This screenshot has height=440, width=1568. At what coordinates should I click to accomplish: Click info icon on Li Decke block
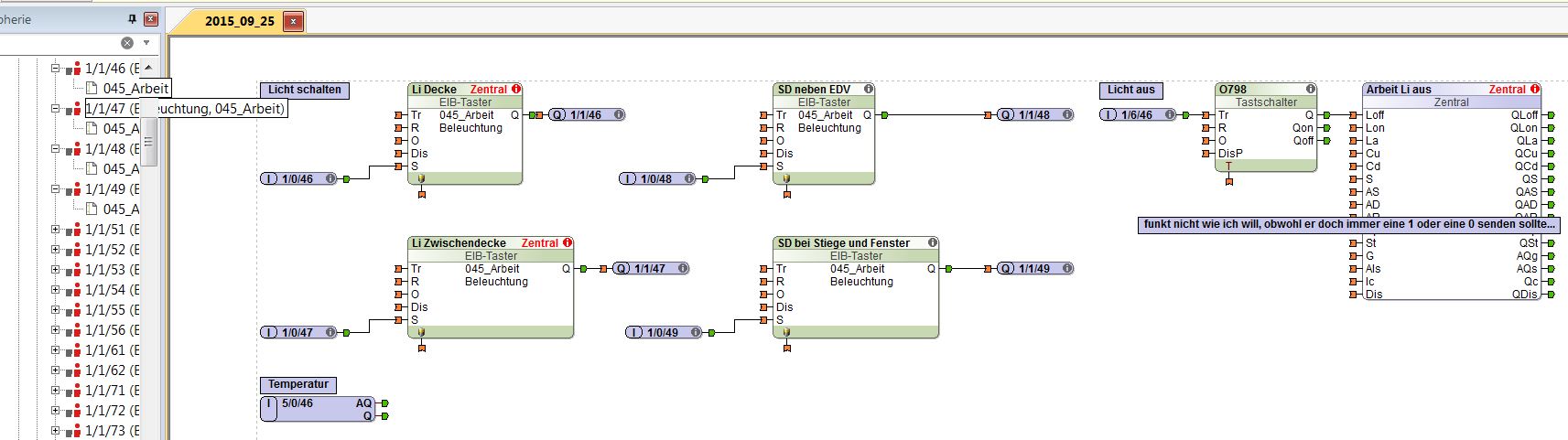coord(516,90)
